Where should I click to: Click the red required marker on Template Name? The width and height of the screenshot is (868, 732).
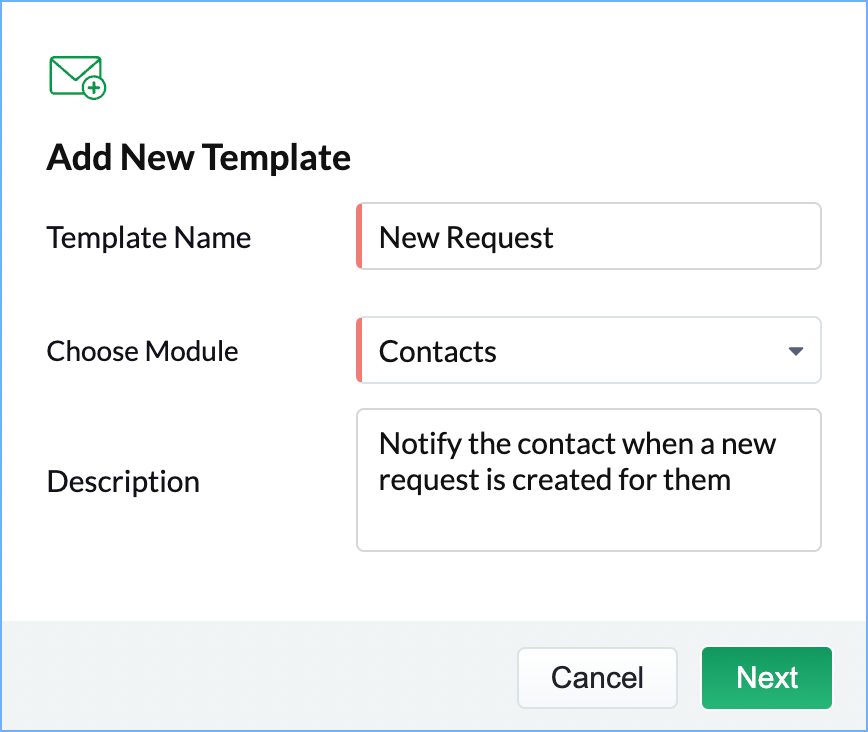(x=358, y=237)
